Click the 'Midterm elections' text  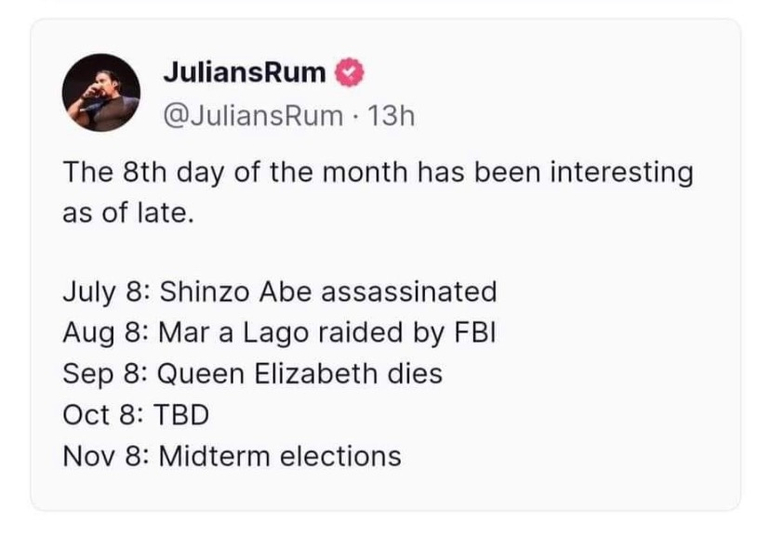pos(280,456)
